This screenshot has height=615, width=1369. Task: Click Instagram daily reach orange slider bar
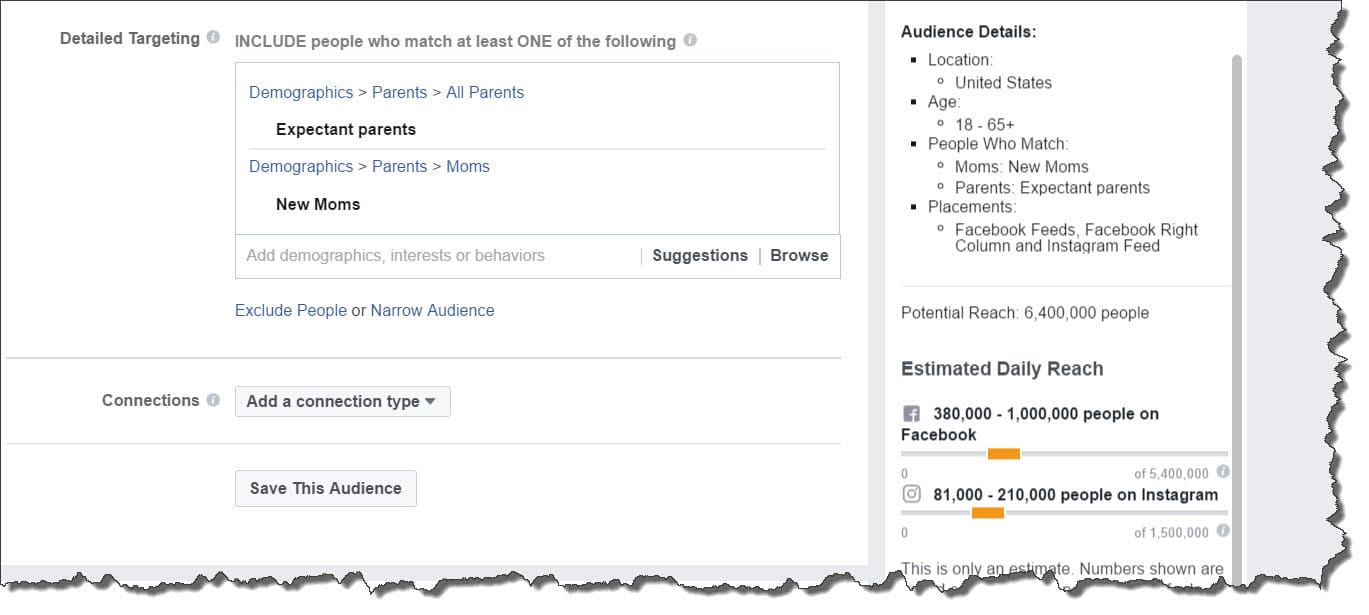point(987,513)
